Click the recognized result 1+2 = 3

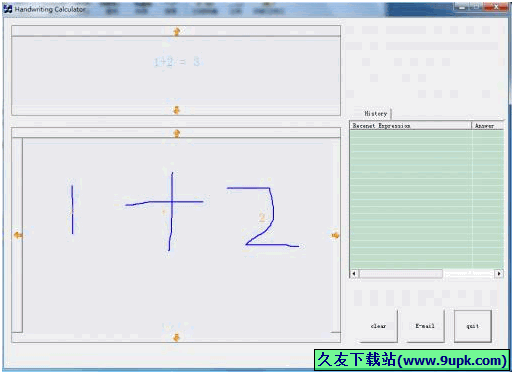(177, 62)
